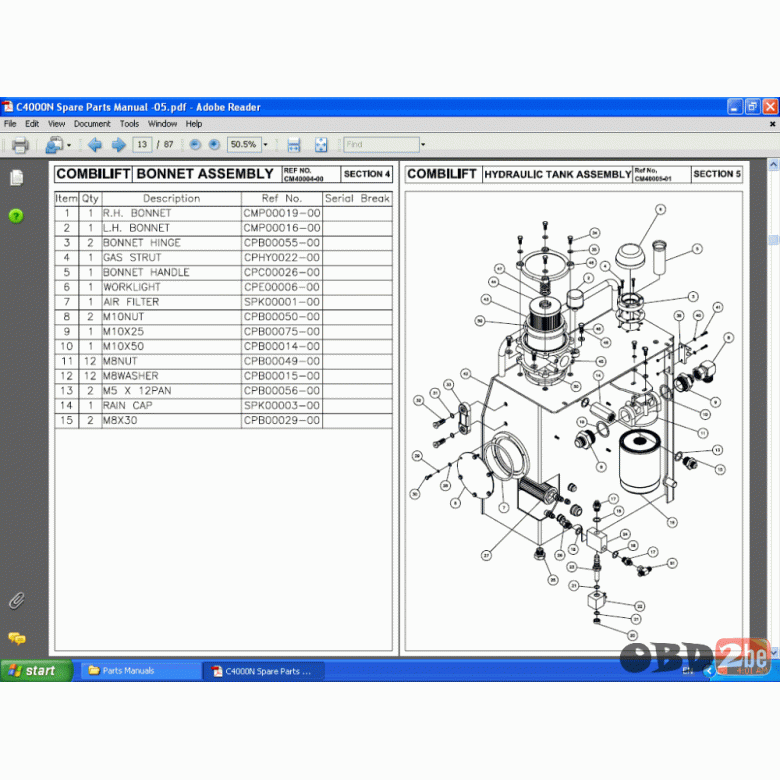Close the document with menu bar X
The width and height of the screenshot is (780, 780).
773,124
